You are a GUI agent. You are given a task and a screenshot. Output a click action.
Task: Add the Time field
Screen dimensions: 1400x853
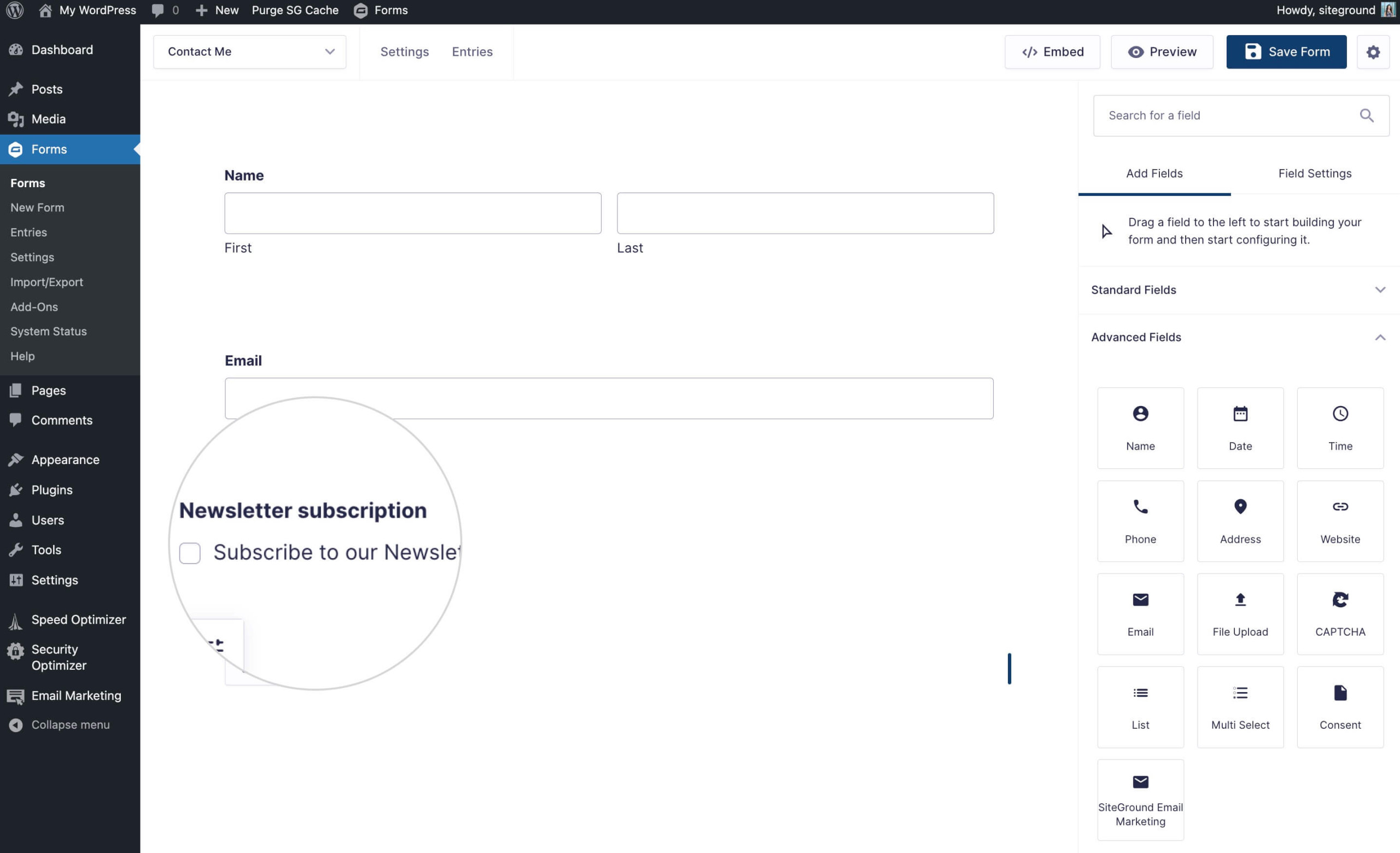pos(1340,428)
